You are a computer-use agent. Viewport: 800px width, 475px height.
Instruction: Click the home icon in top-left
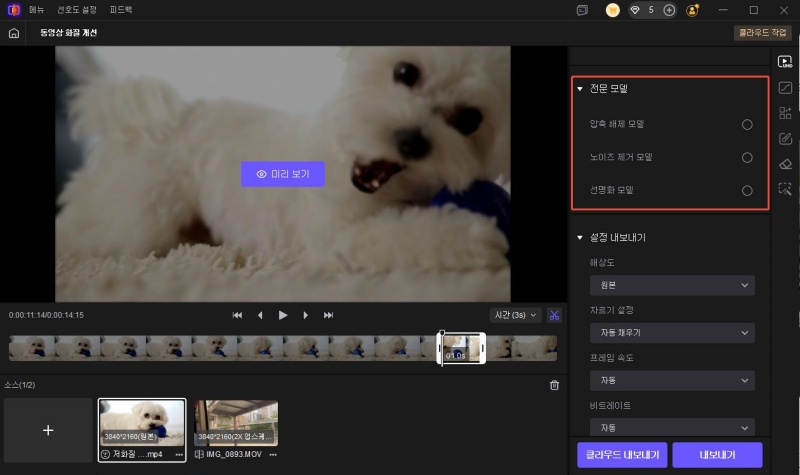pyautogui.click(x=13, y=33)
